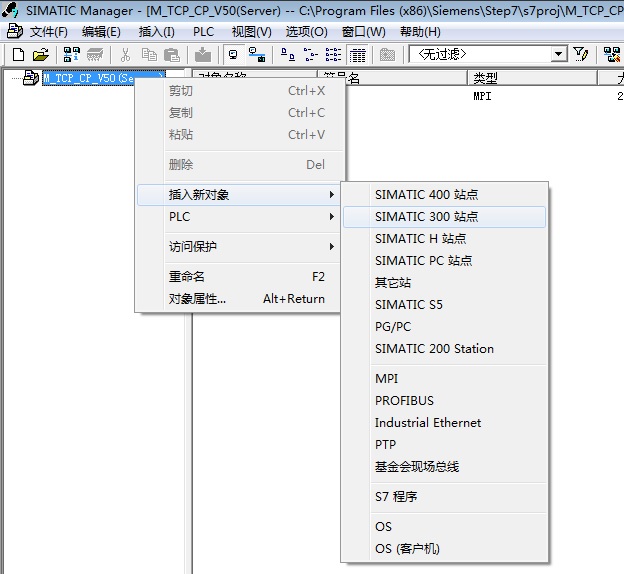
Task: Select OS (客户机) from the submenu
Action: pyautogui.click(x=444, y=549)
